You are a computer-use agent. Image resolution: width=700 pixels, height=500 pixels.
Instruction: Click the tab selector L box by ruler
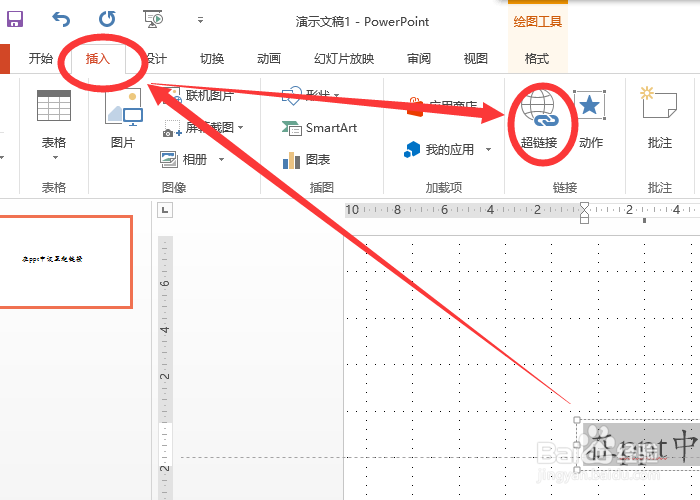(165, 210)
